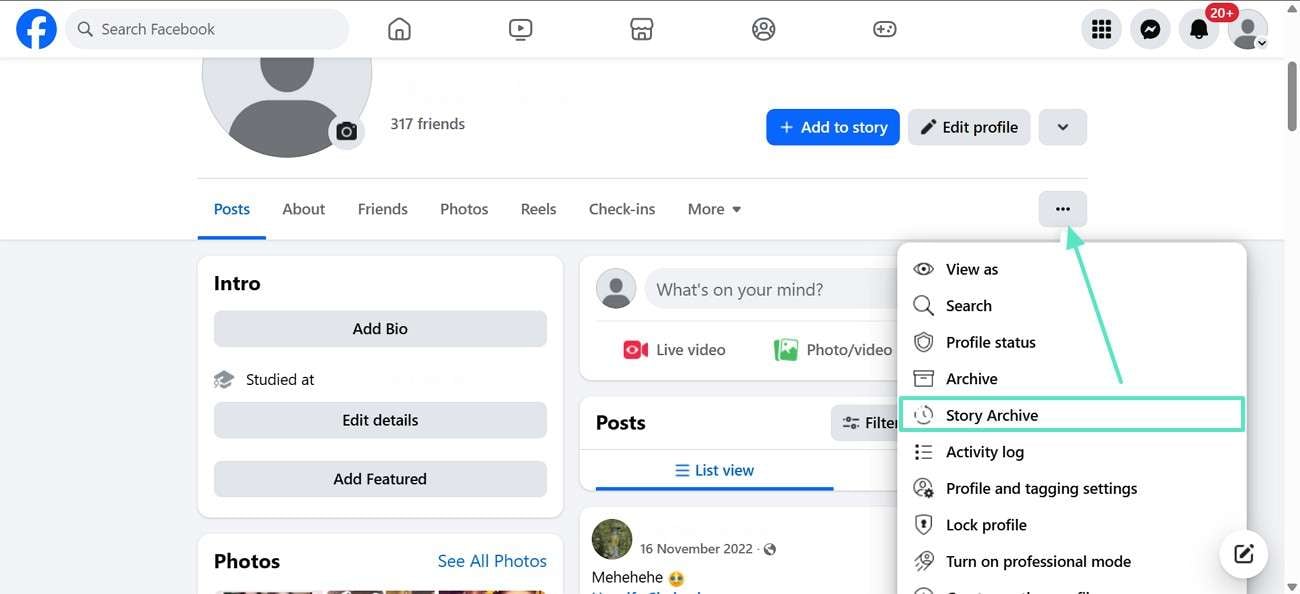
Task: Expand the More tab dropdown
Action: point(714,209)
